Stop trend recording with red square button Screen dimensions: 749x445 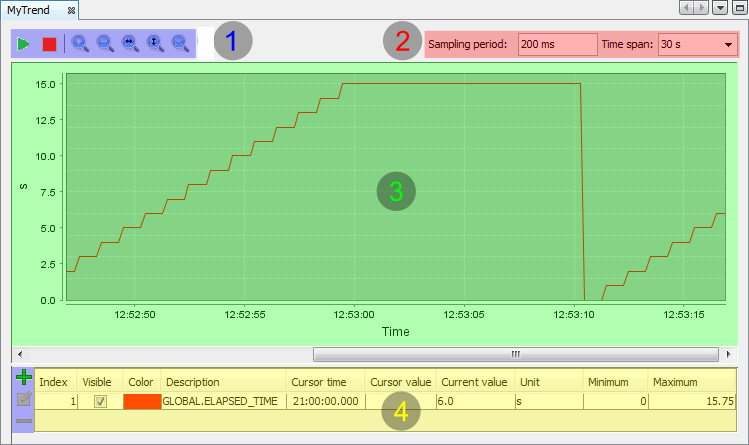[49, 44]
